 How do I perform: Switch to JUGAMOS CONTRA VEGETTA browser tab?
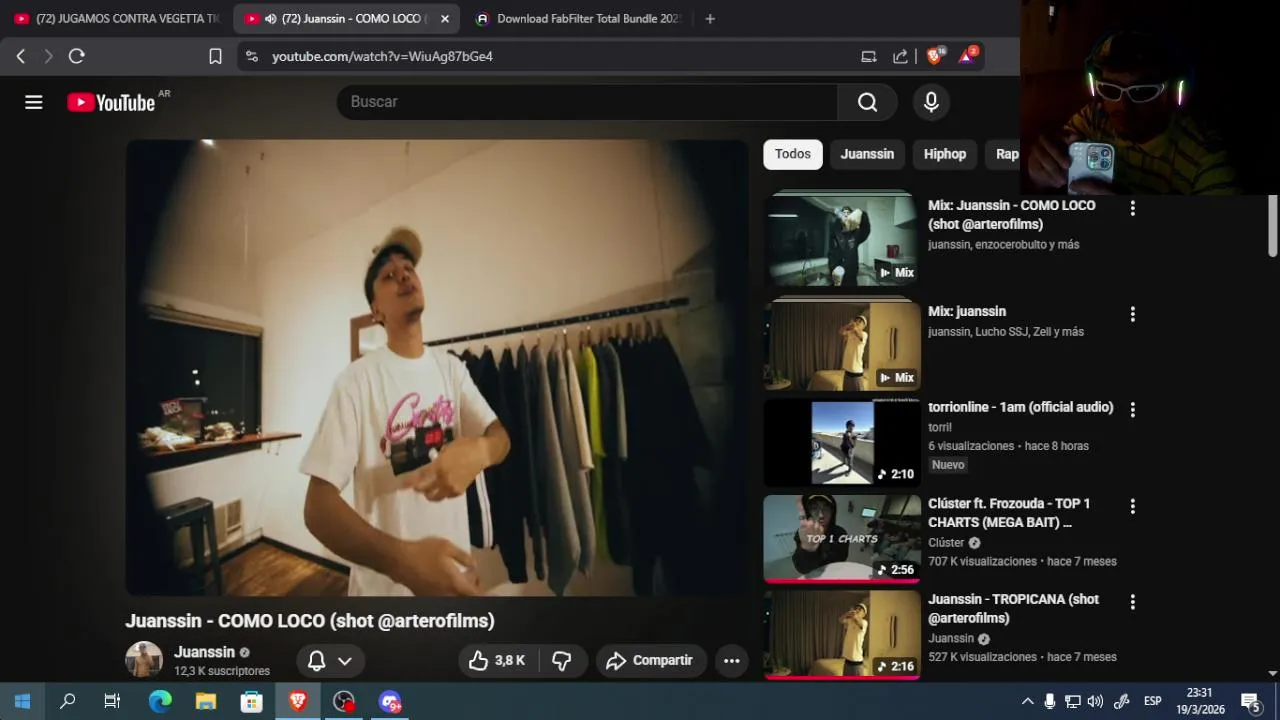(x=116, y=18)
